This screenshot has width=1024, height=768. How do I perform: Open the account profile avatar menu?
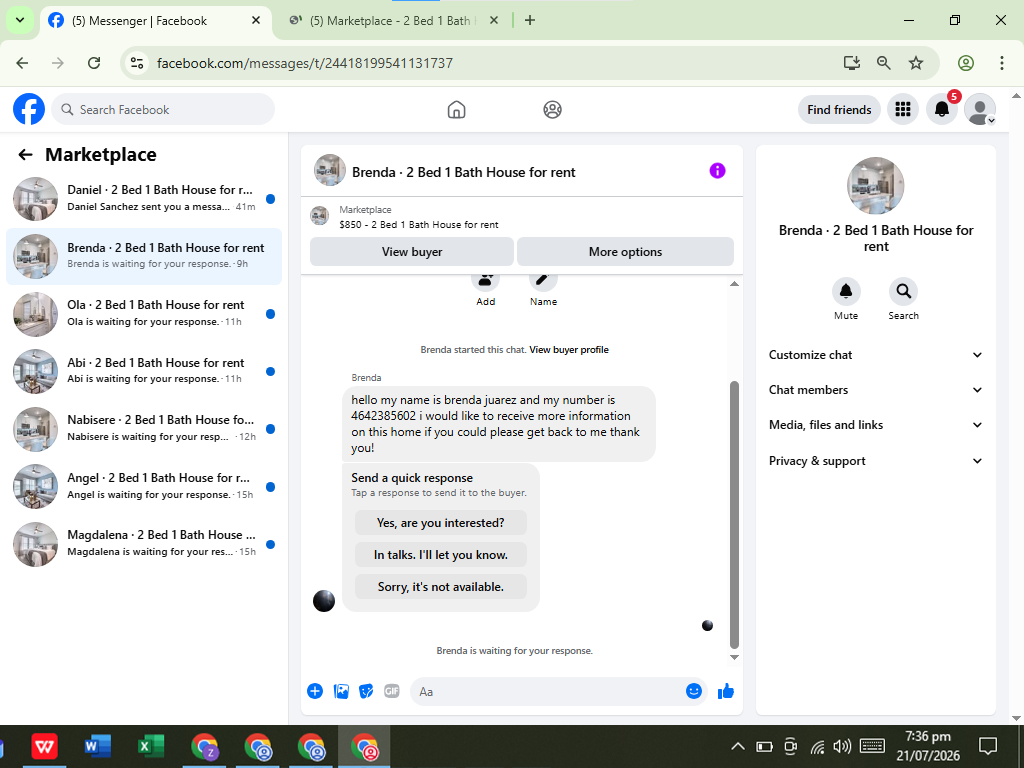click(x=980, y=109)
